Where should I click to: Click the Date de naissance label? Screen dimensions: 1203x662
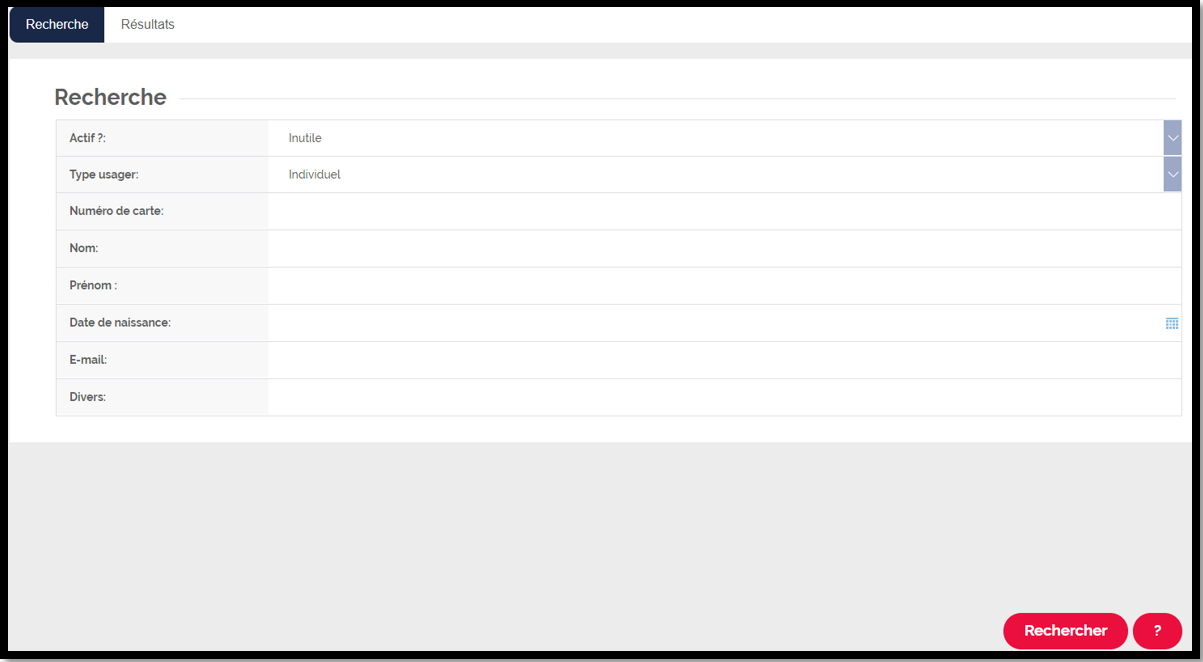[120, 323]
